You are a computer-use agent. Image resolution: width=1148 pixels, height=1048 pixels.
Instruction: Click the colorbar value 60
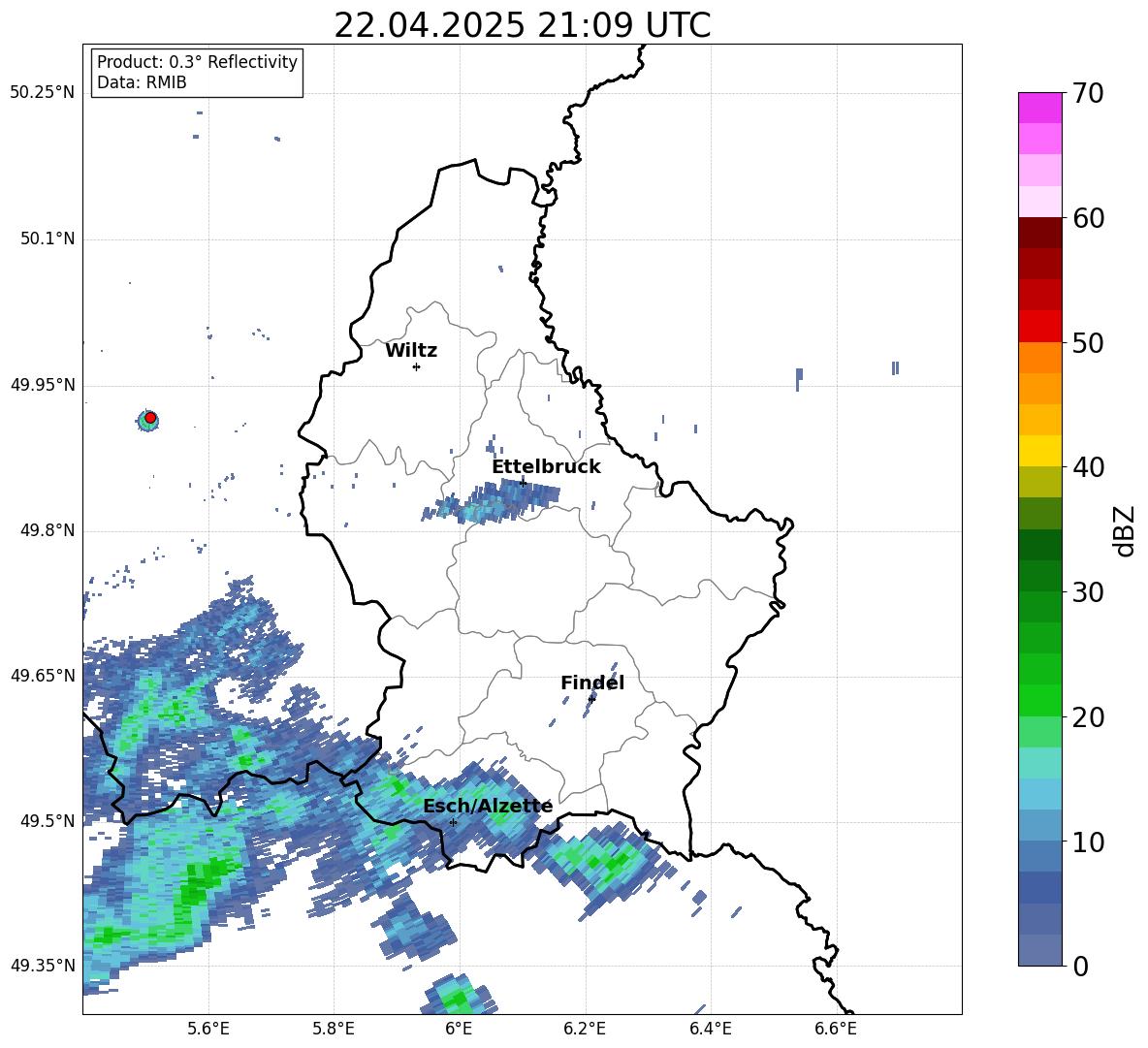(1088, 218)
